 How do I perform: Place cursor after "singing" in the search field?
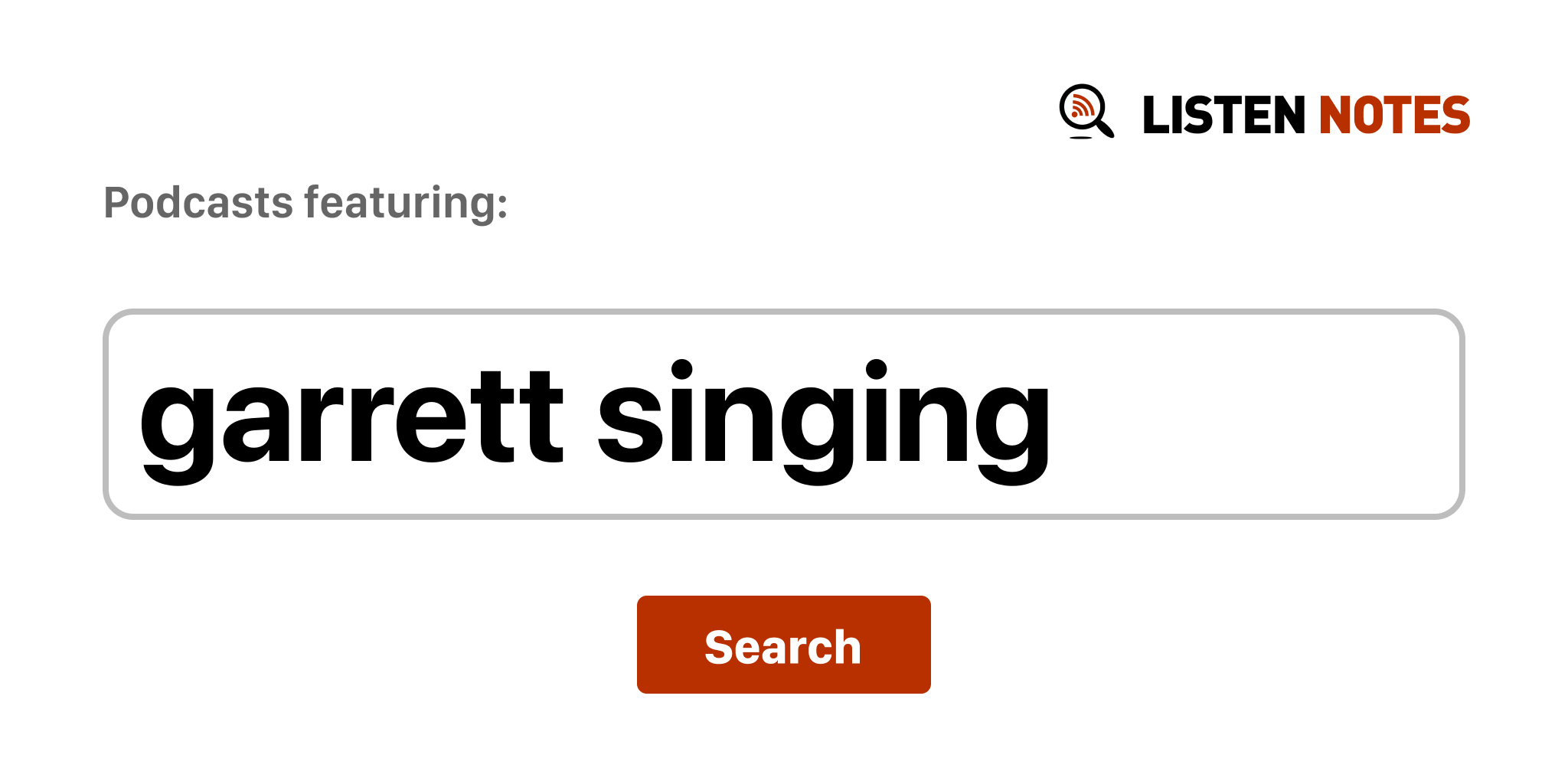click(1055, 417)
